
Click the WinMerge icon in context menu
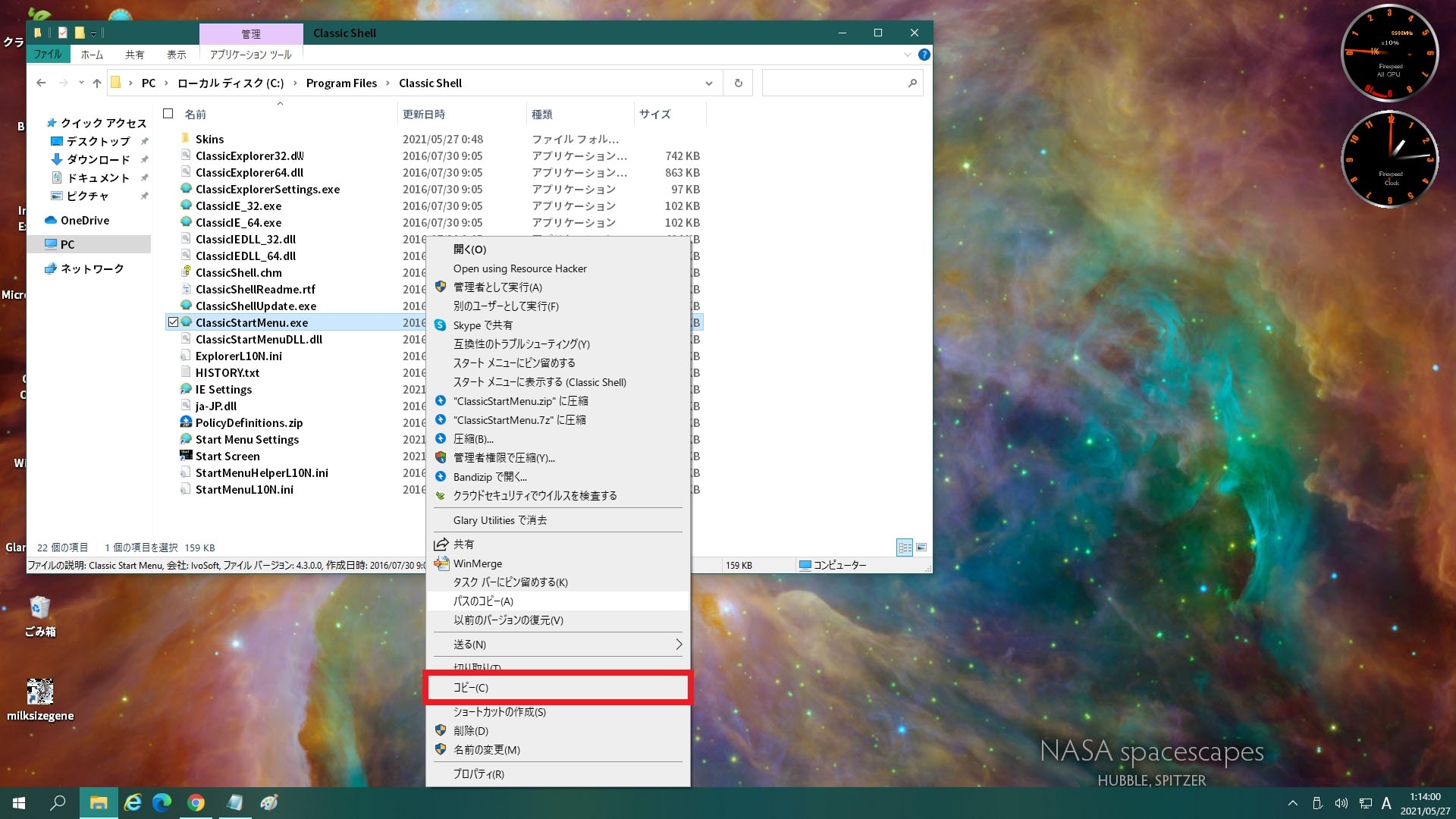tap(441, 563)
